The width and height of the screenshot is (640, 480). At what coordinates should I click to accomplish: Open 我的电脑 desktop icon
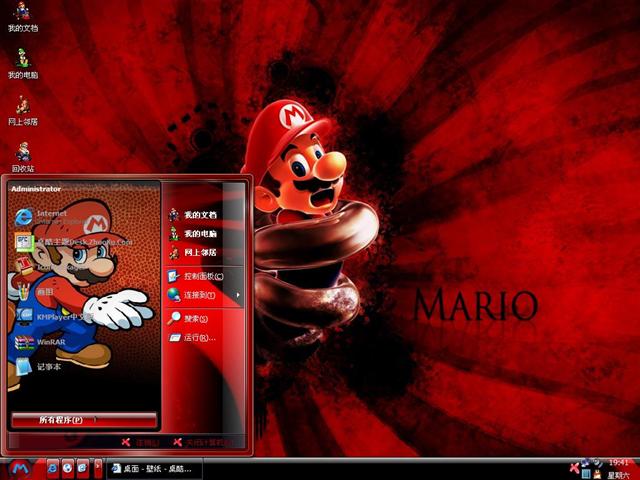(x=23, y=63)
